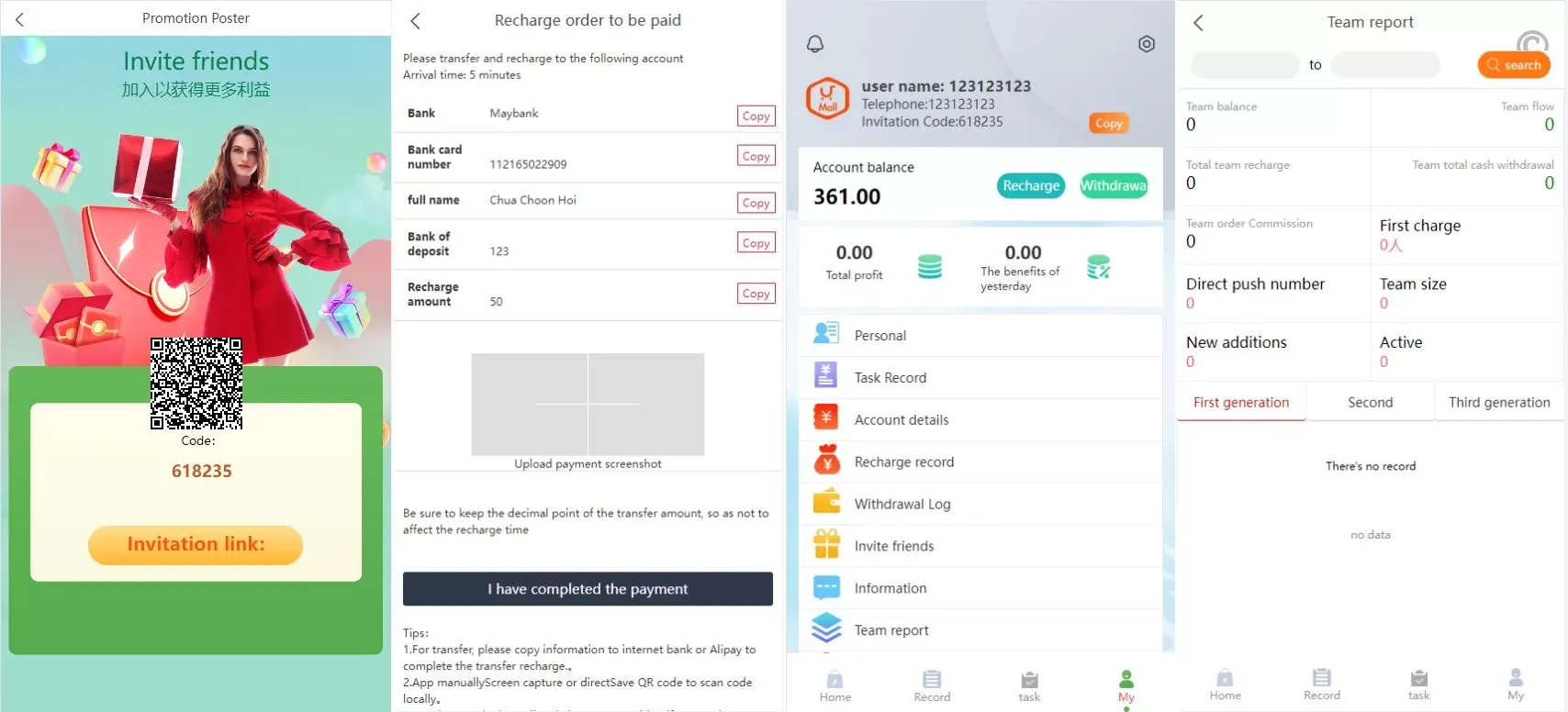Switch to First generation tab
The image size is (1568, 712).
coord(1241,403)
